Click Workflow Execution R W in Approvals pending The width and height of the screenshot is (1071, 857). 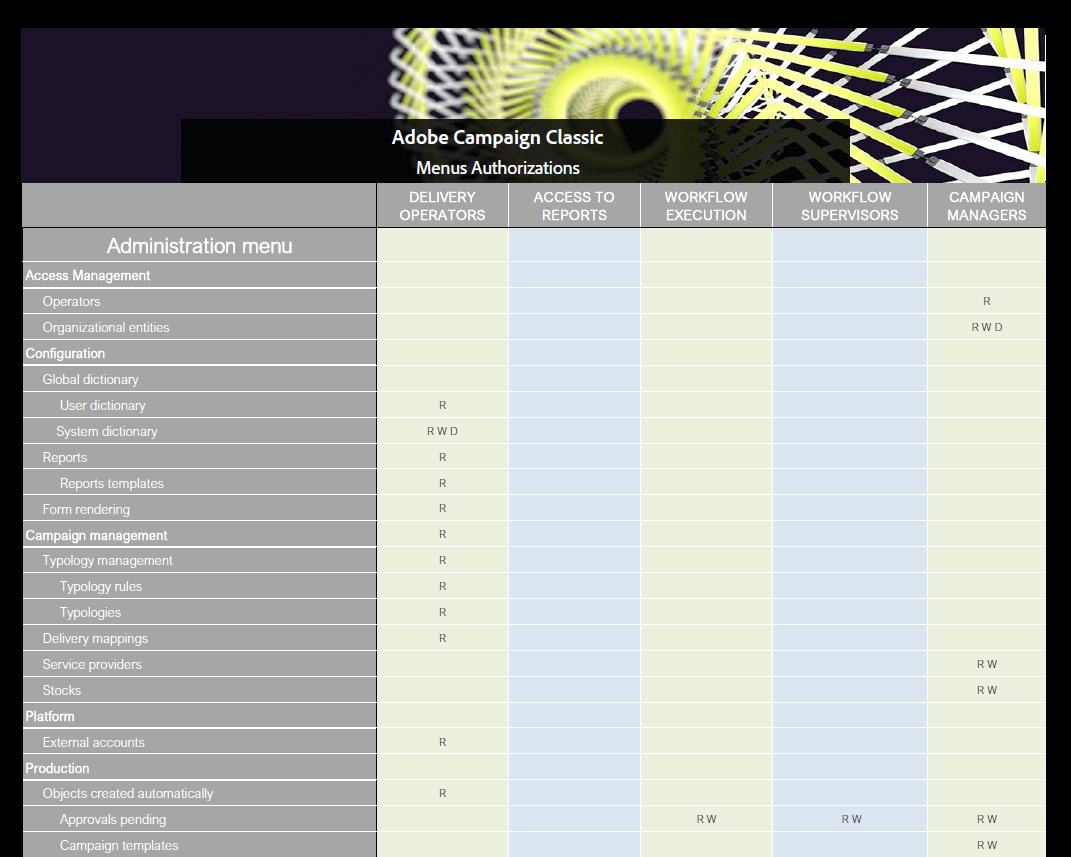click(x=706, y=819)
